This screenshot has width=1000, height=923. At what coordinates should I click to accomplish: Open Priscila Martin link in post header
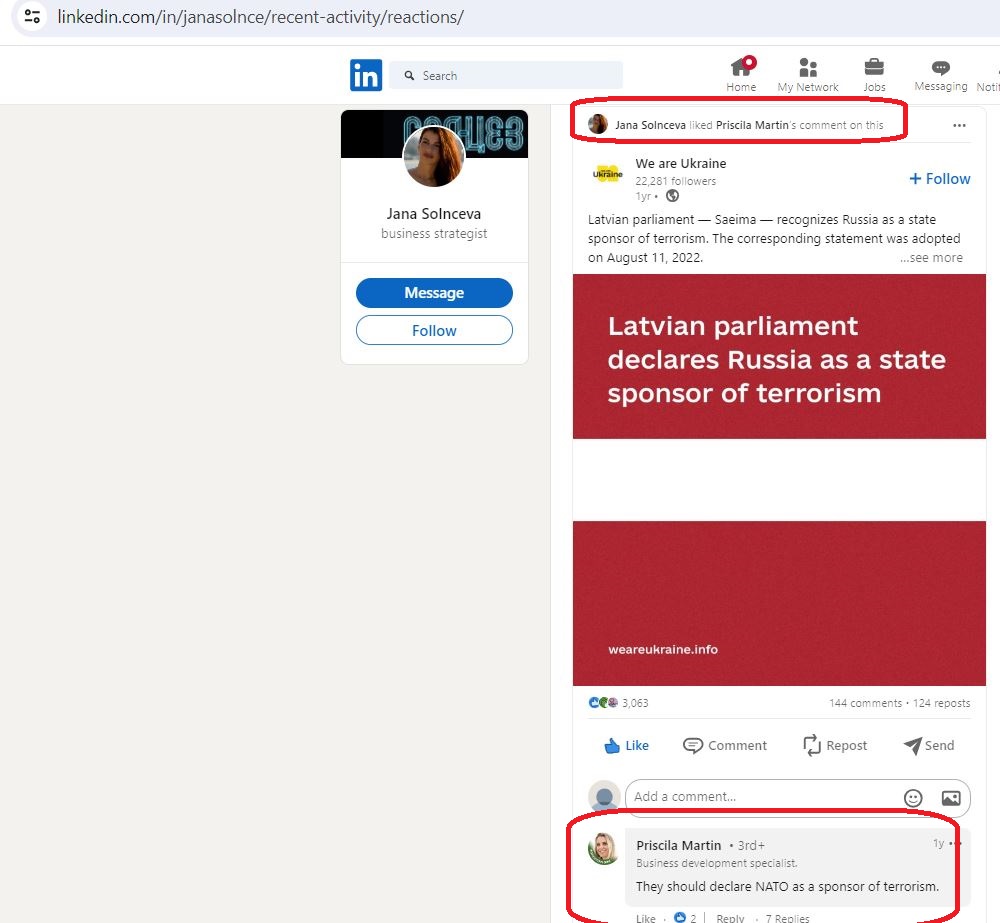coord(752,125)
